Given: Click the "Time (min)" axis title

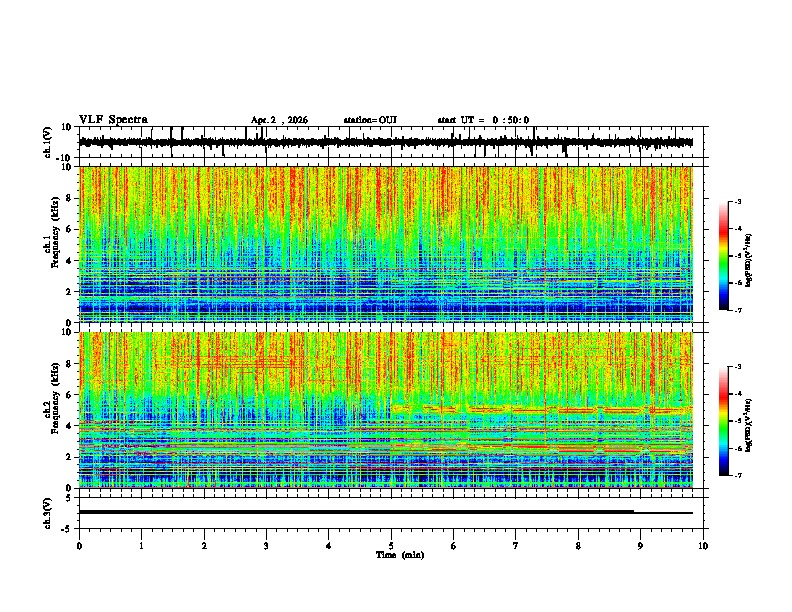Looking at the screenshot, I should pyautogui.click(x=400, y=555).
